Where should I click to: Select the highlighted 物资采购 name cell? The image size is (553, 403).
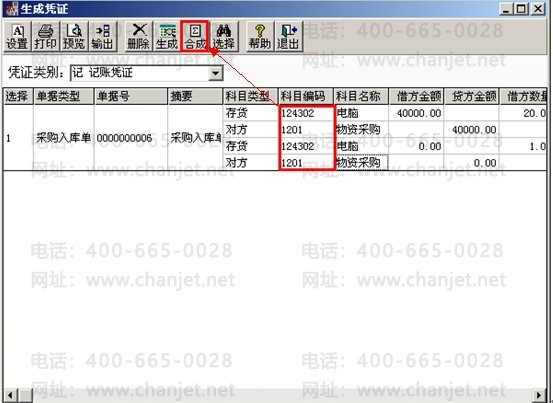(362, 163)
